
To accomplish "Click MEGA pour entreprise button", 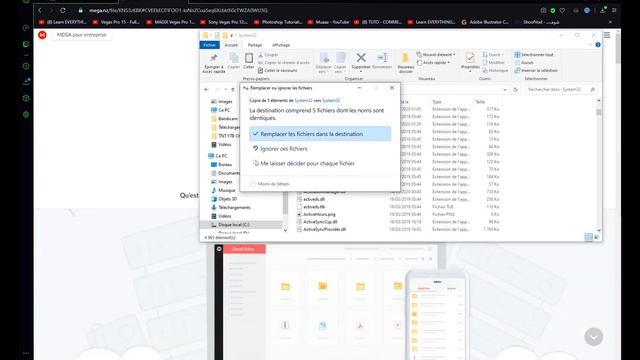I will pyautogui.click(x=82, y=35).
